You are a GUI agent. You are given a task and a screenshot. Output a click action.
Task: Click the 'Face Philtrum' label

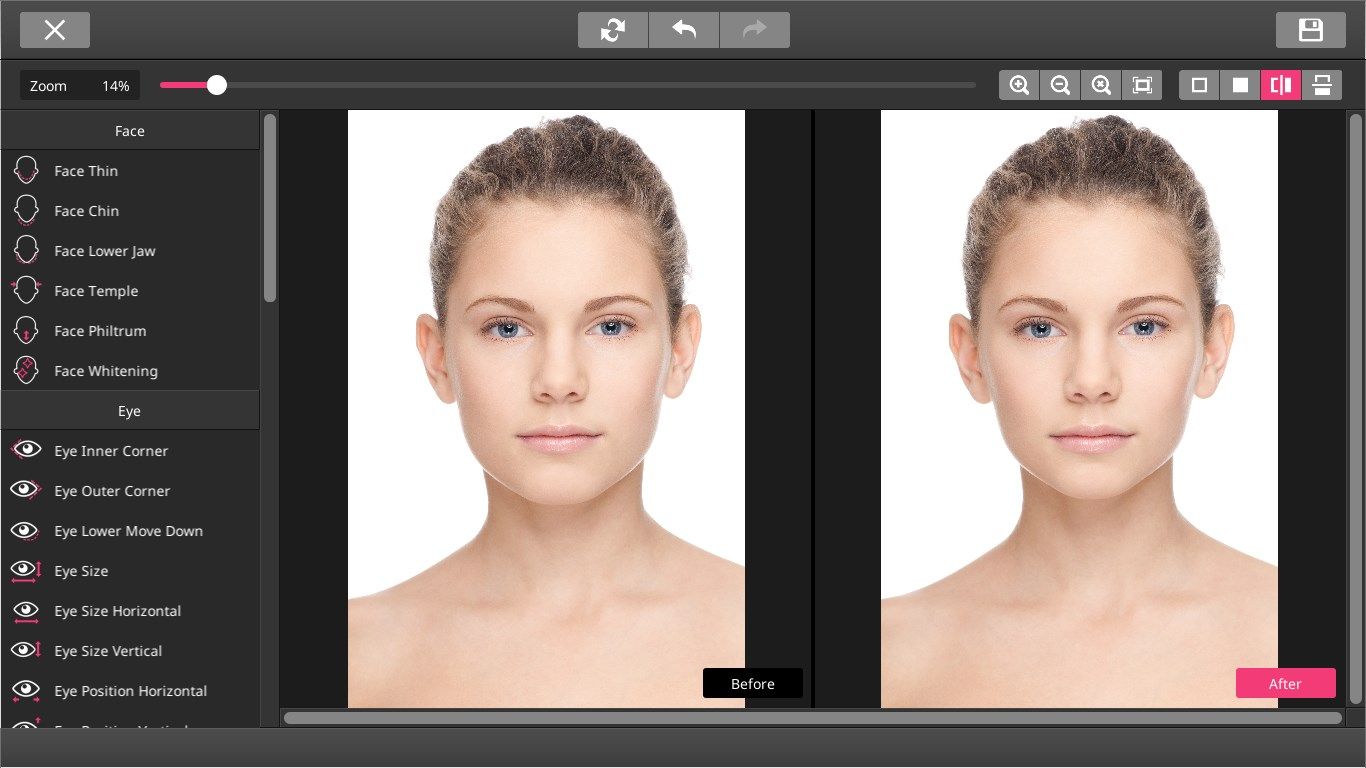point(100,331)
